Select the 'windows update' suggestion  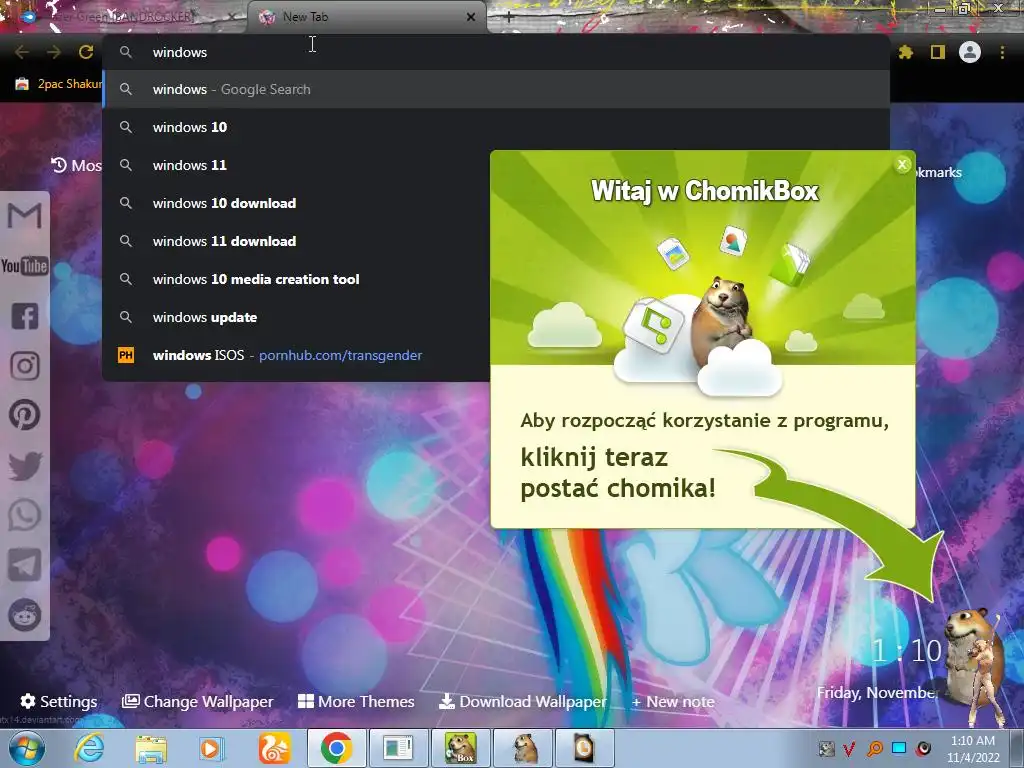297,317
